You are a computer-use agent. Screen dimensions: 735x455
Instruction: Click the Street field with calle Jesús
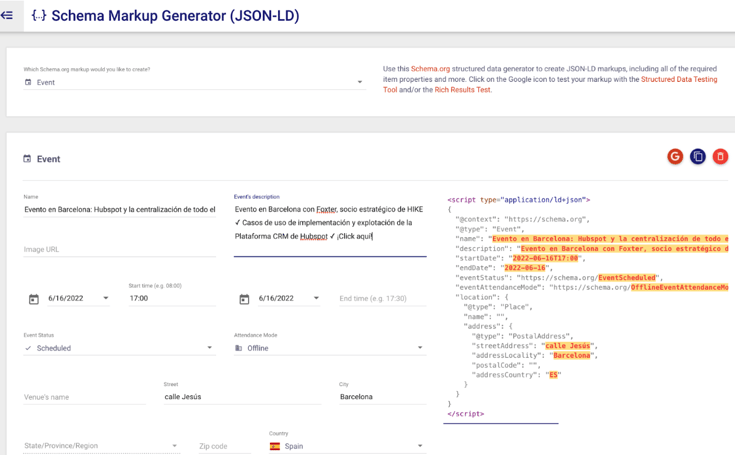(x=242, y=397)
